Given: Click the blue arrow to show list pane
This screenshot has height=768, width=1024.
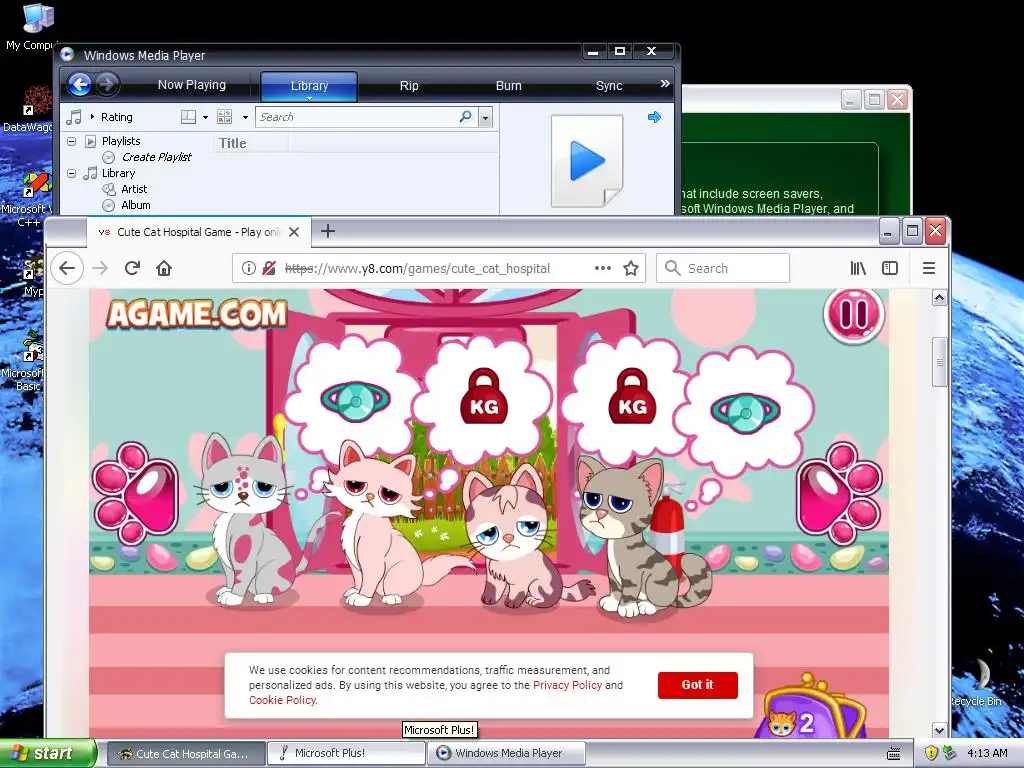Looking at the screenshot, I should pyautogui.click(x=654, y=117).
